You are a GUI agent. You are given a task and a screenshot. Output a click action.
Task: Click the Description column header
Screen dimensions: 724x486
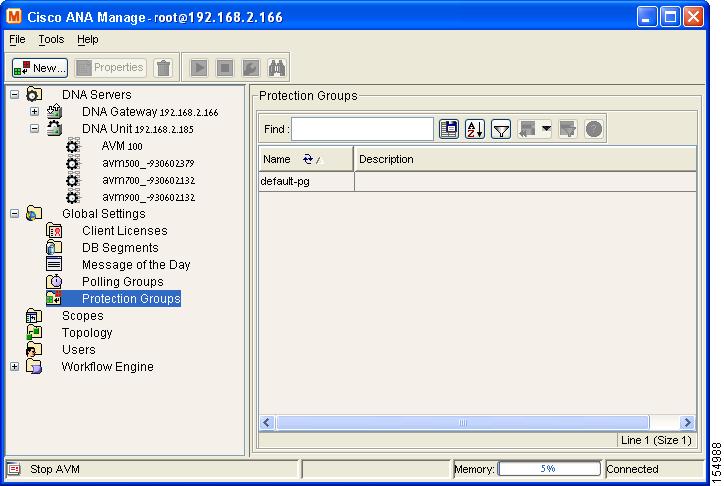[x=525, y=159]
